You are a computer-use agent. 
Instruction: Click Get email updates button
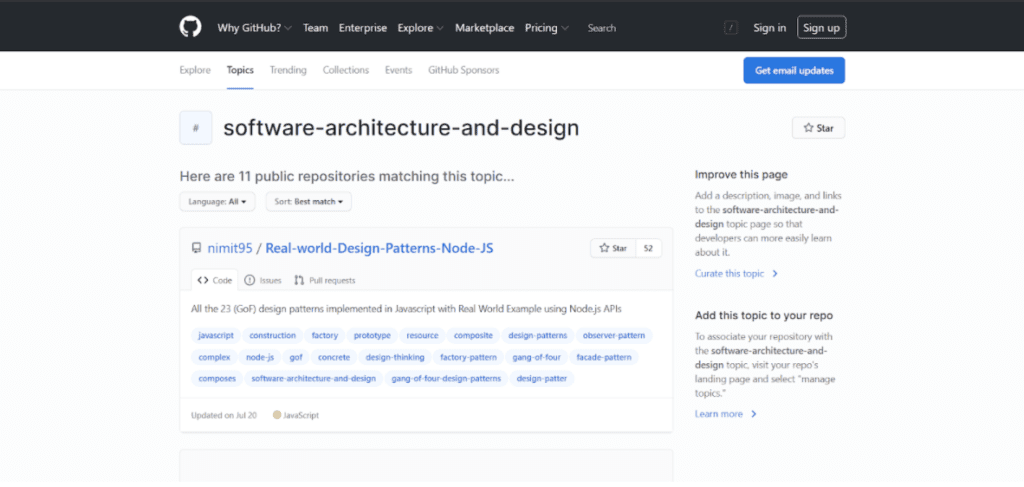[x=794, y=71]
